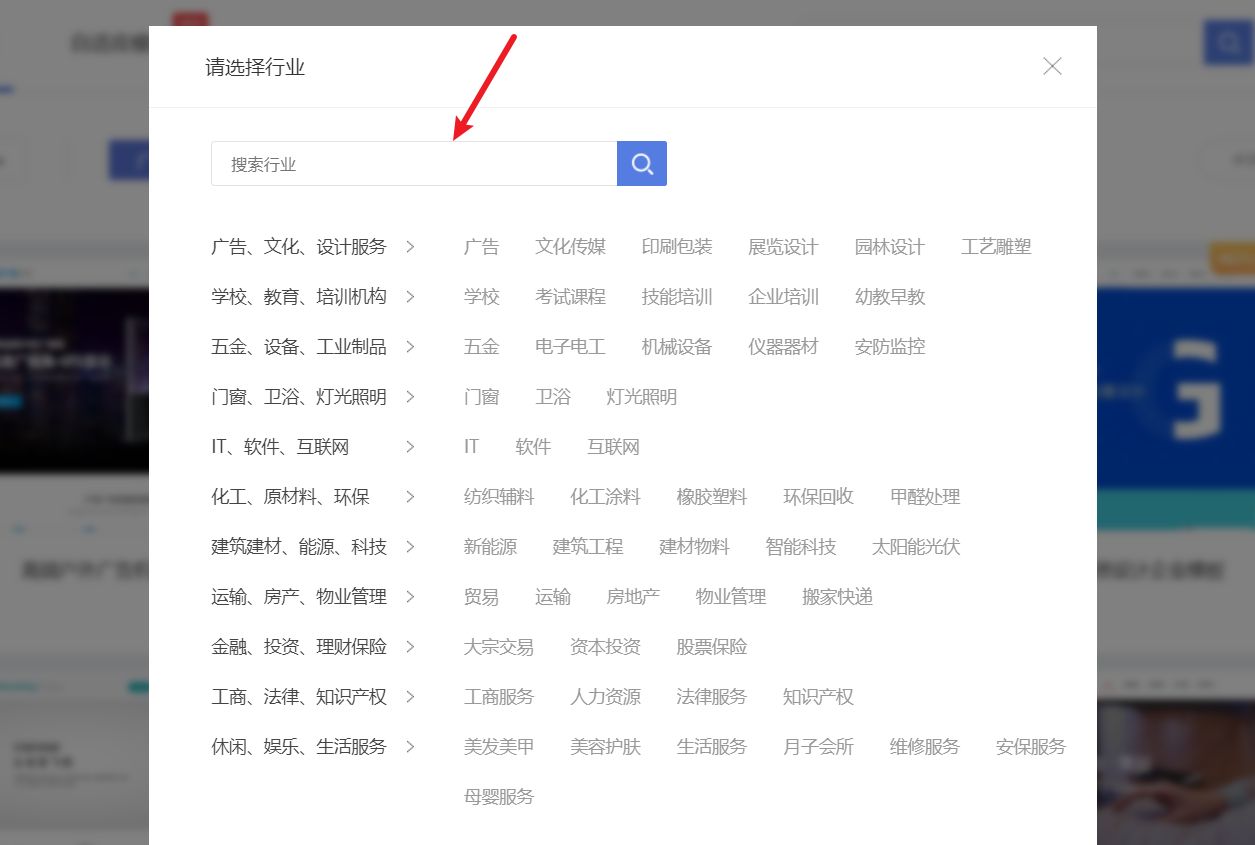
Task: Expand chevron next to 化工、原材料、环保
Action: coord(410,497)
